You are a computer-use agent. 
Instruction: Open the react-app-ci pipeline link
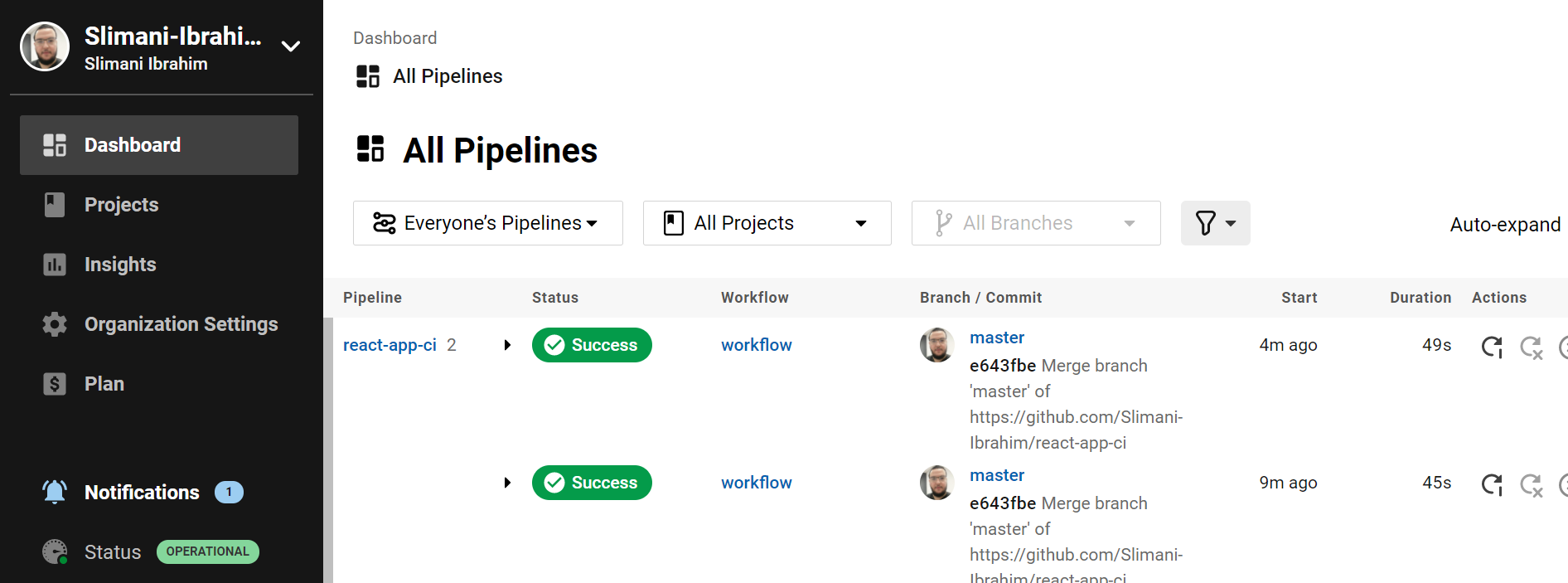pyautogui.click(x=390, y=345)
